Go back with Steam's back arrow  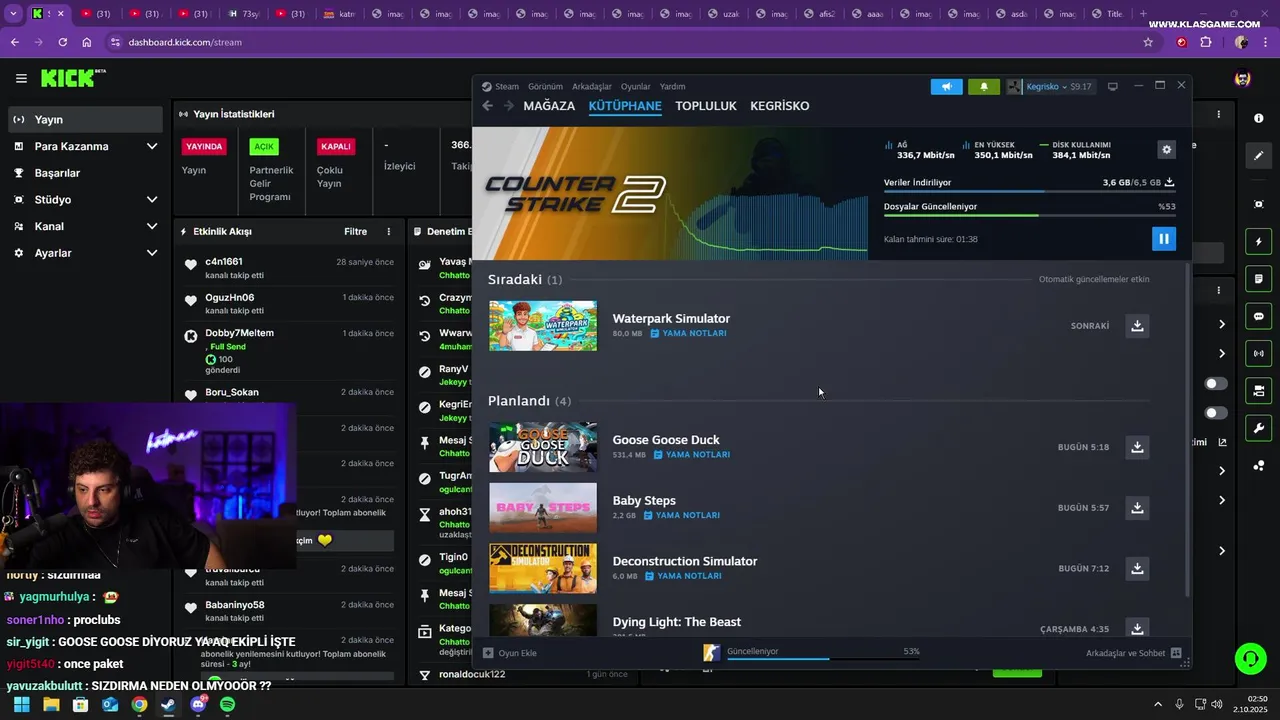[x=488, y=106]
